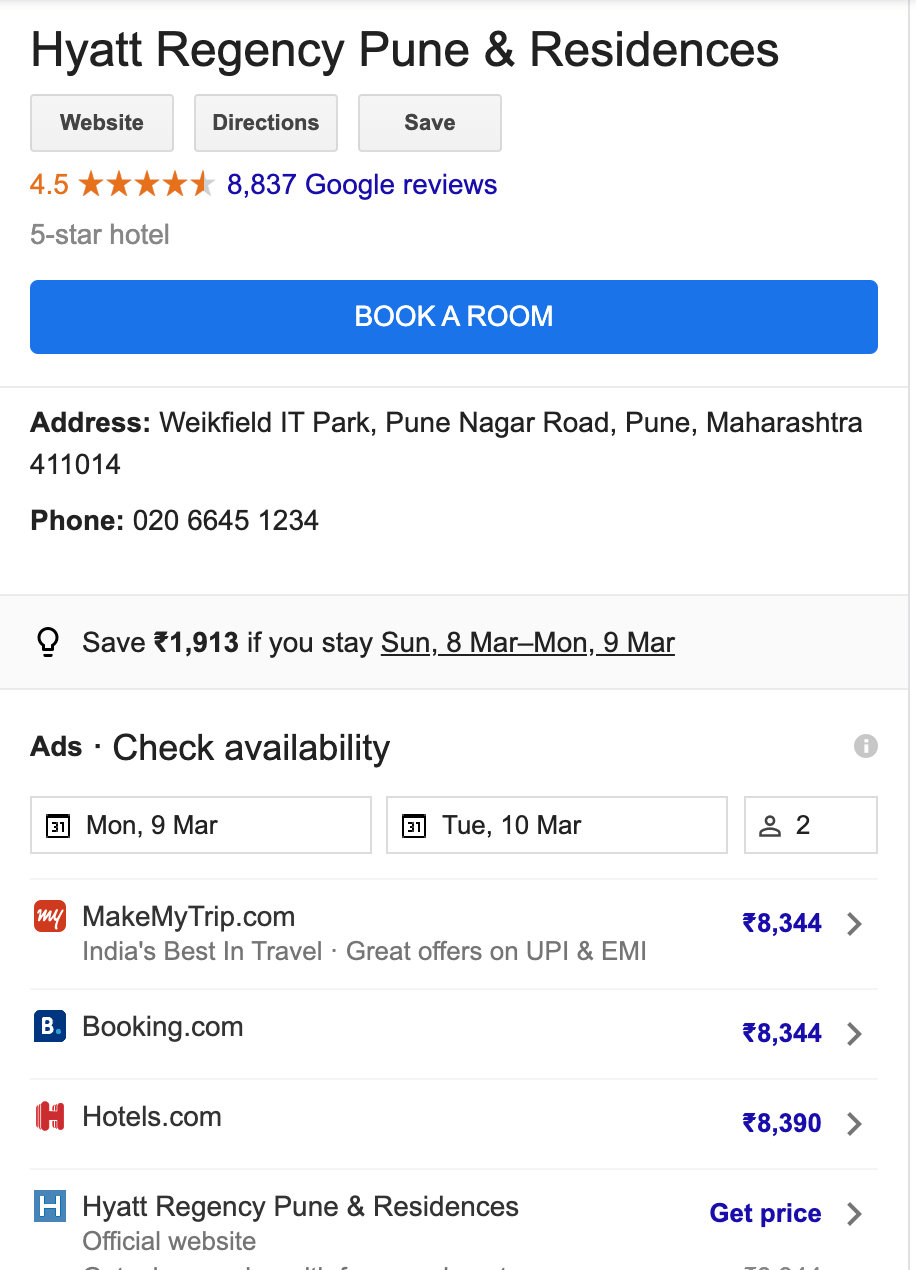
Task: Expand the Hotels.com offer chevron
Action: 854,1124
